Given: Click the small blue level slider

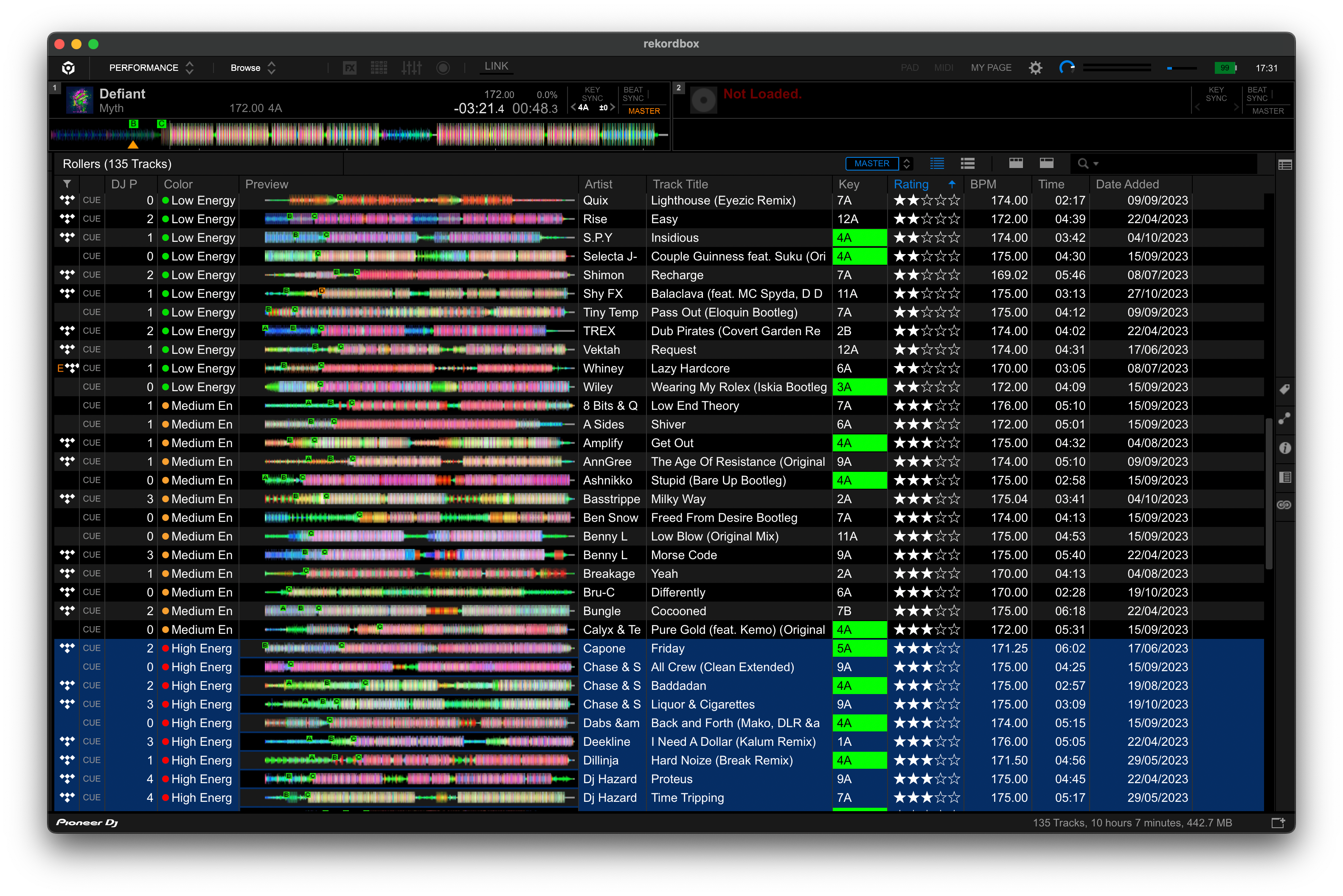Looking at the screenshot, I should pos(1182,68).
